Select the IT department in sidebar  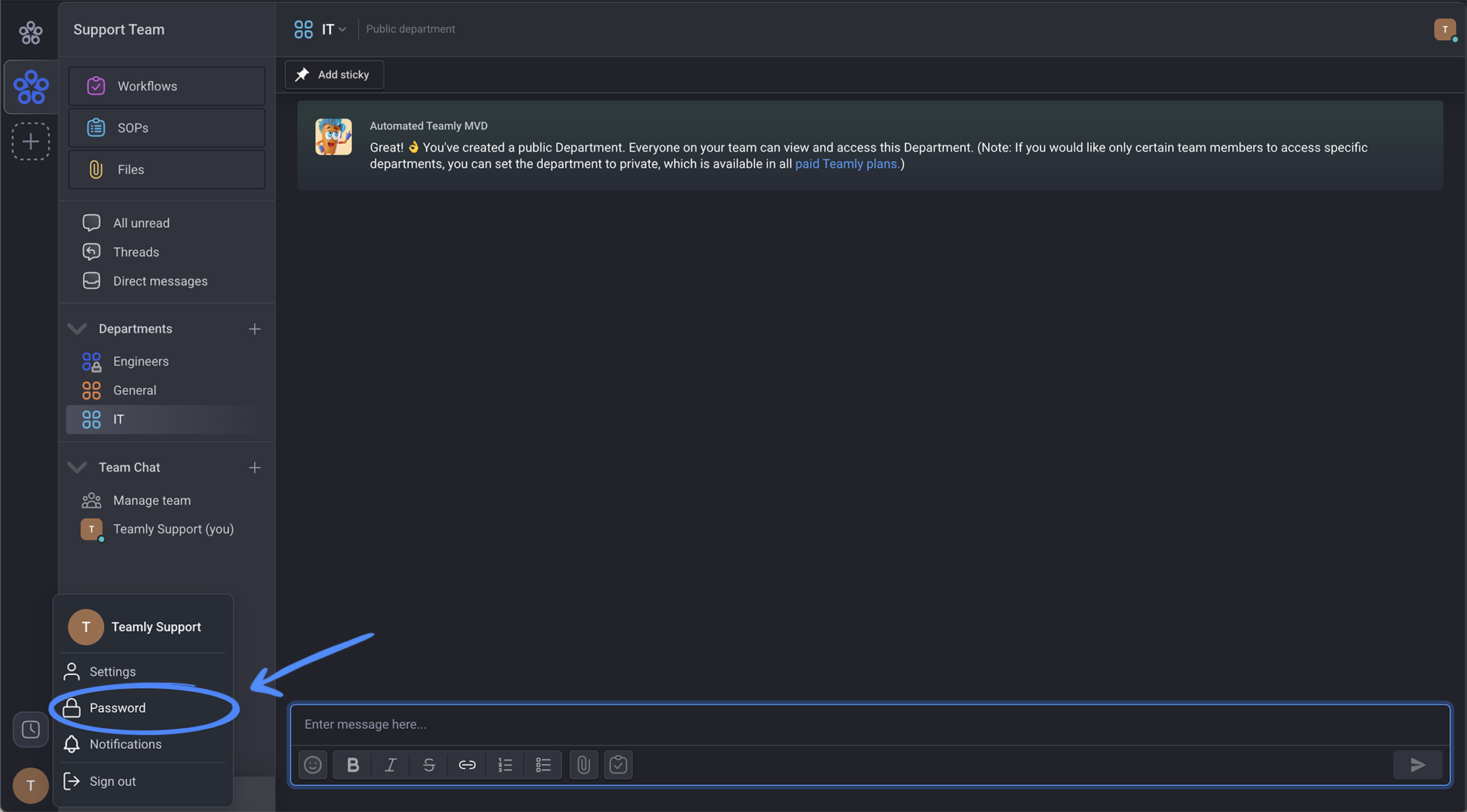click(166, 419)
